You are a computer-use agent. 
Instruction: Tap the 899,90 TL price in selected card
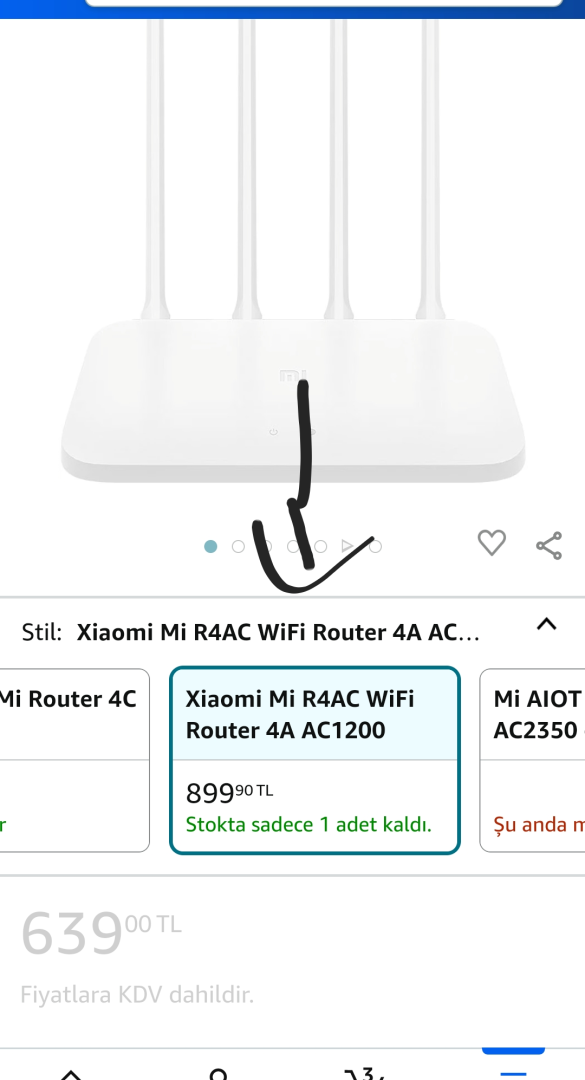[229, 793]
